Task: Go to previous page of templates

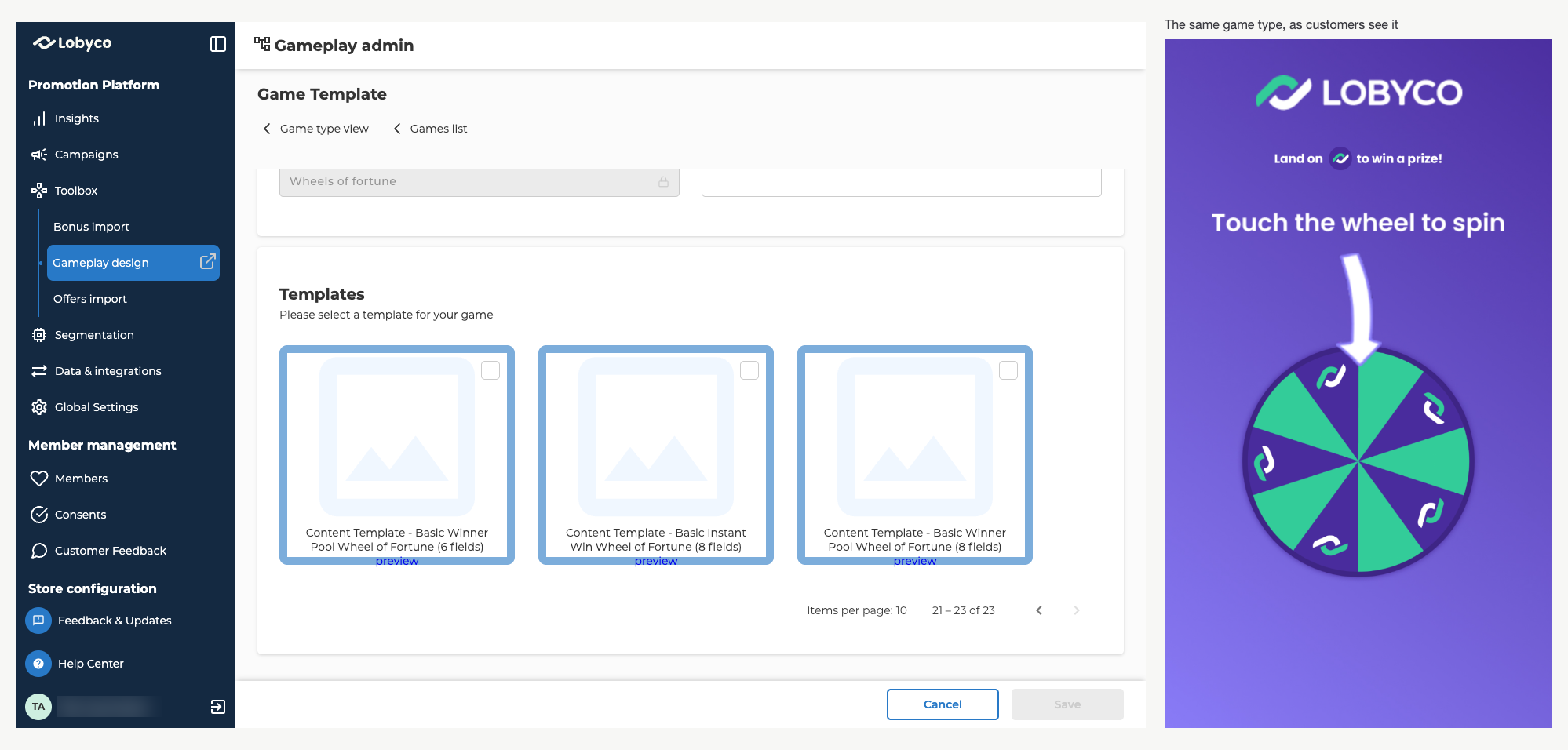Action: [x=1039, y=610]
